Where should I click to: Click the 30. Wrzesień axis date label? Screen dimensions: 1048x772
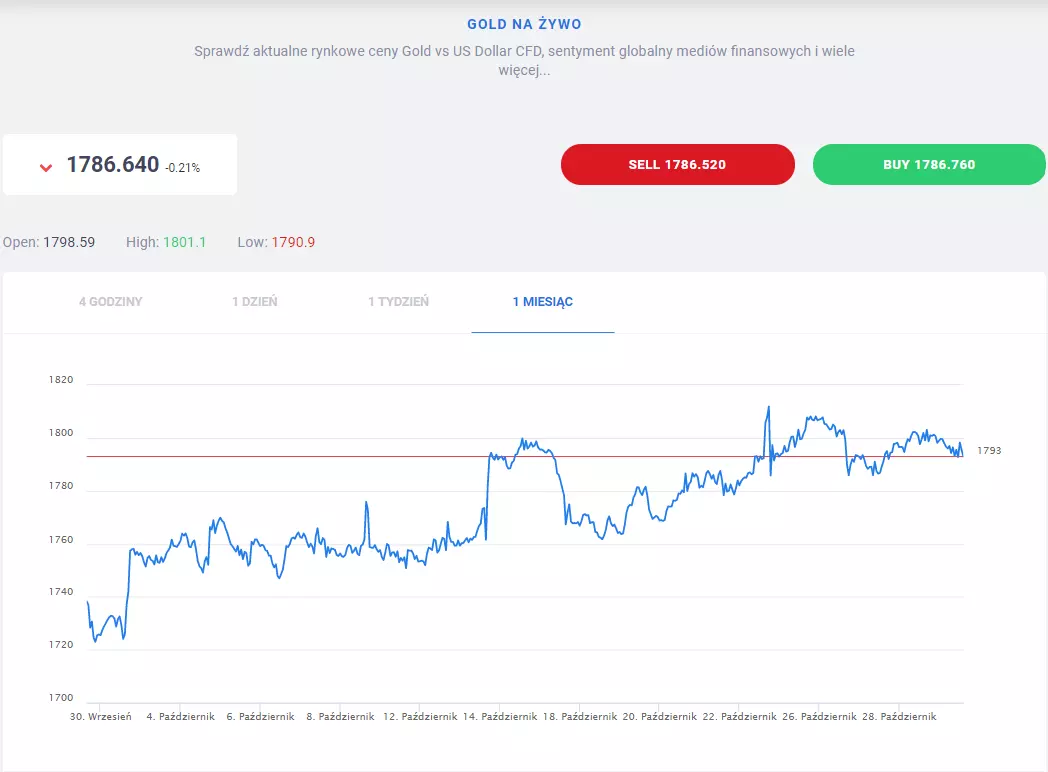click(x=100, y=717)
